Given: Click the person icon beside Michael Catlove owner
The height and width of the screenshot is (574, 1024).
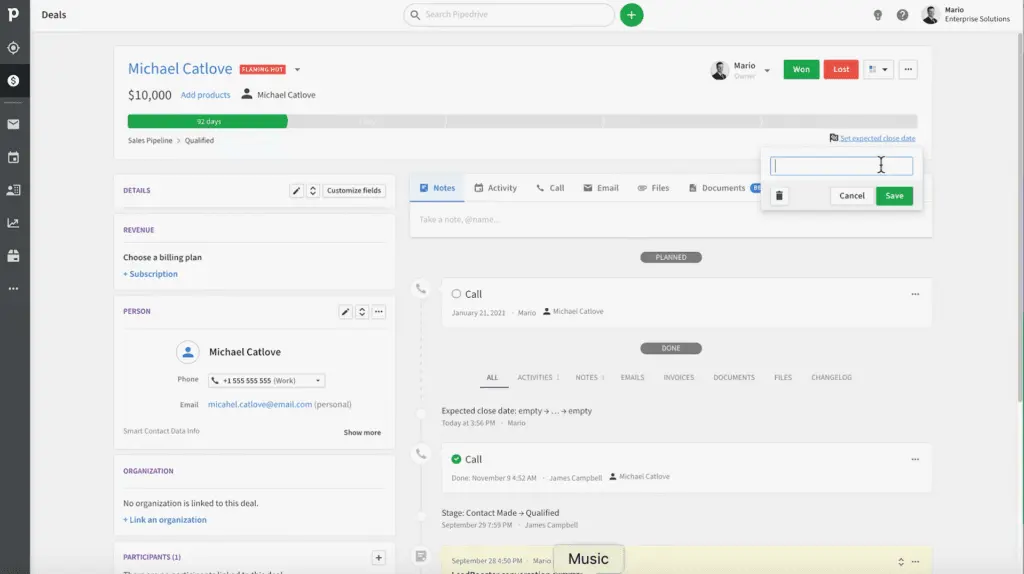Looking at the screenshot, I should pos(246,94).
